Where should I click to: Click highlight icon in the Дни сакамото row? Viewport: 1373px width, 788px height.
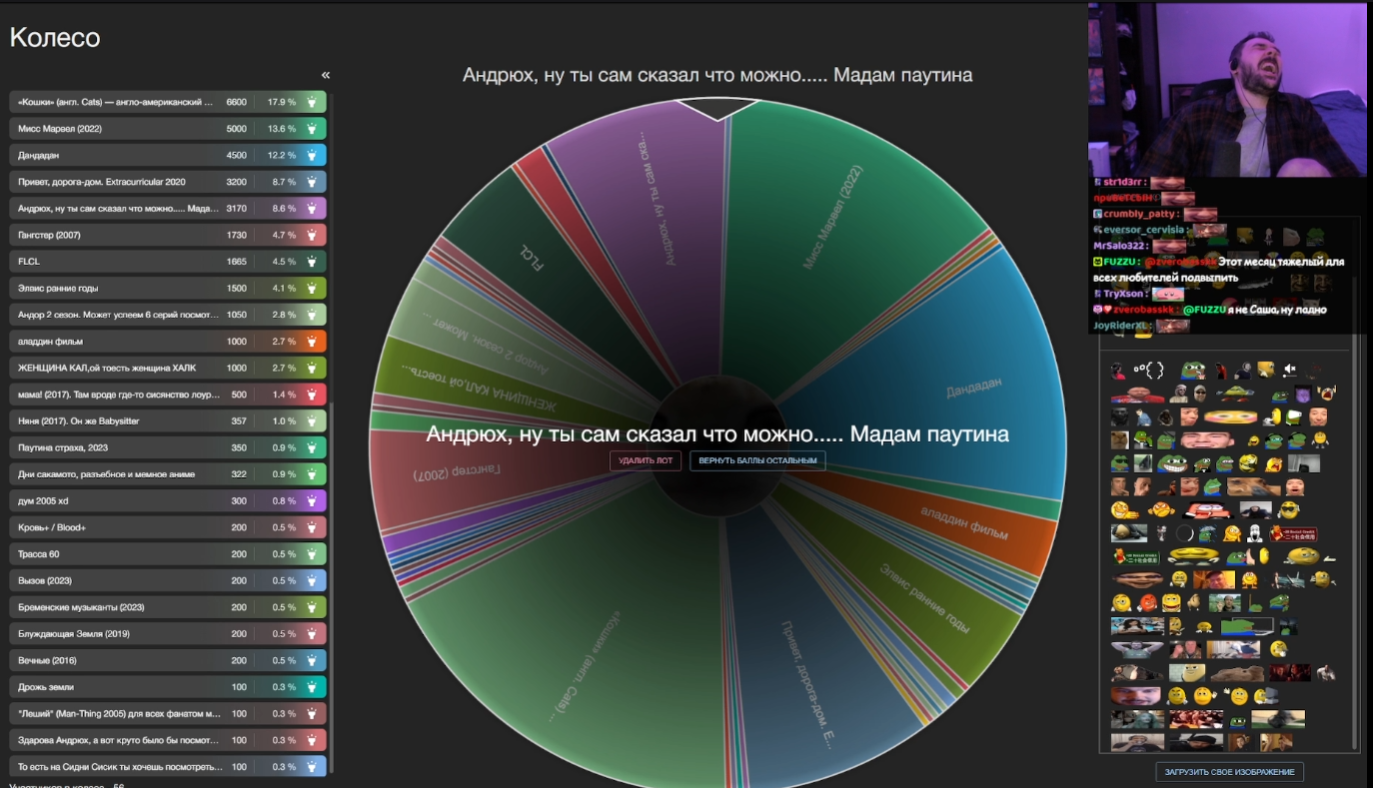click(x=312, y=474)
